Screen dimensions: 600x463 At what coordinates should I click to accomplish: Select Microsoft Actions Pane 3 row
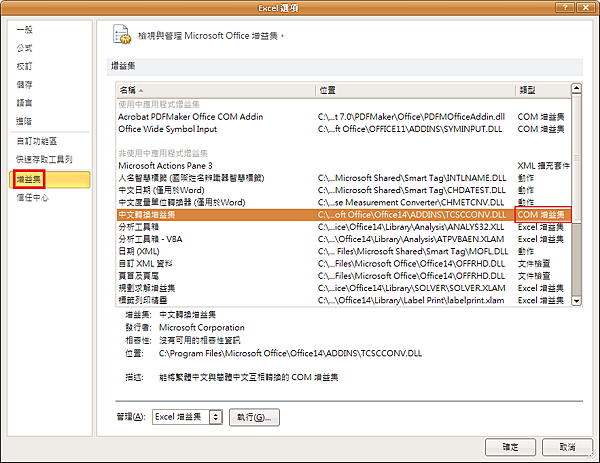click(344, 166)
